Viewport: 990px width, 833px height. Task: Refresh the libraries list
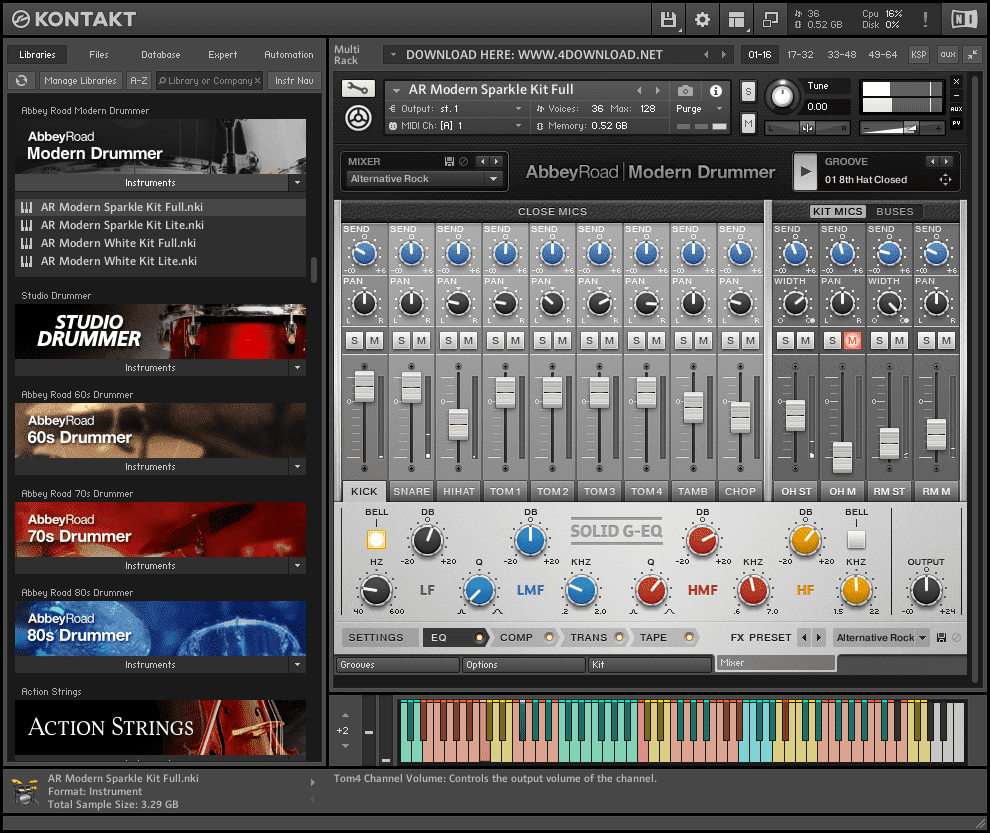point(22,80)
